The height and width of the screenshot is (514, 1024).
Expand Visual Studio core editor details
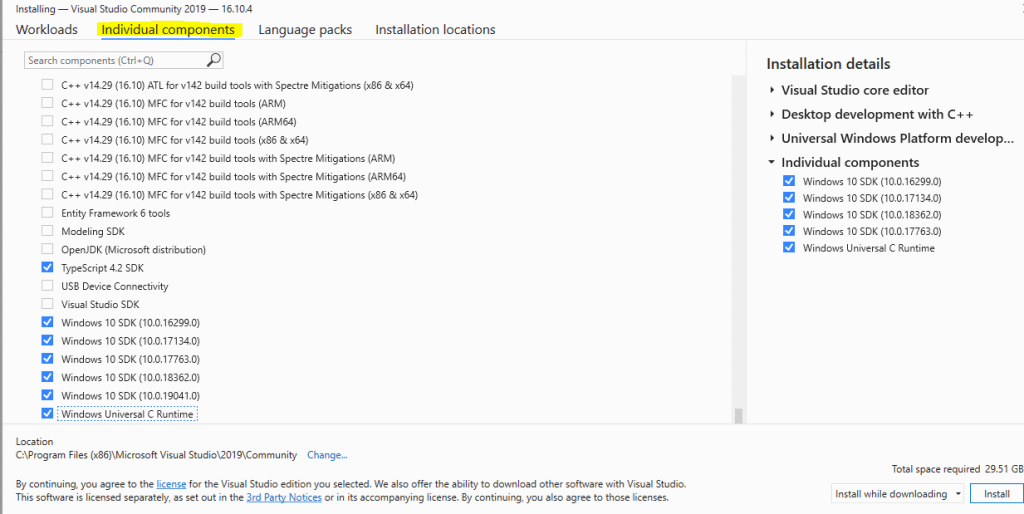tap(772, 90)
